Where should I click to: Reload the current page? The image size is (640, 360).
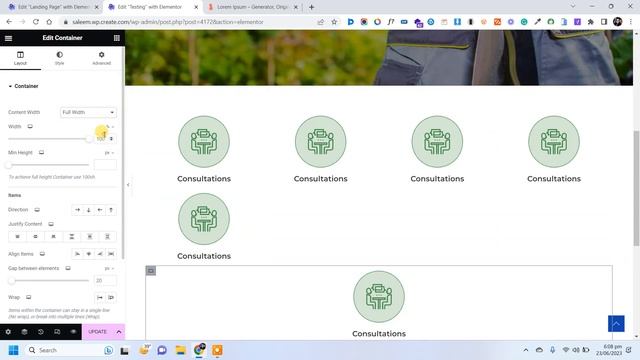(x=36, y=22)
